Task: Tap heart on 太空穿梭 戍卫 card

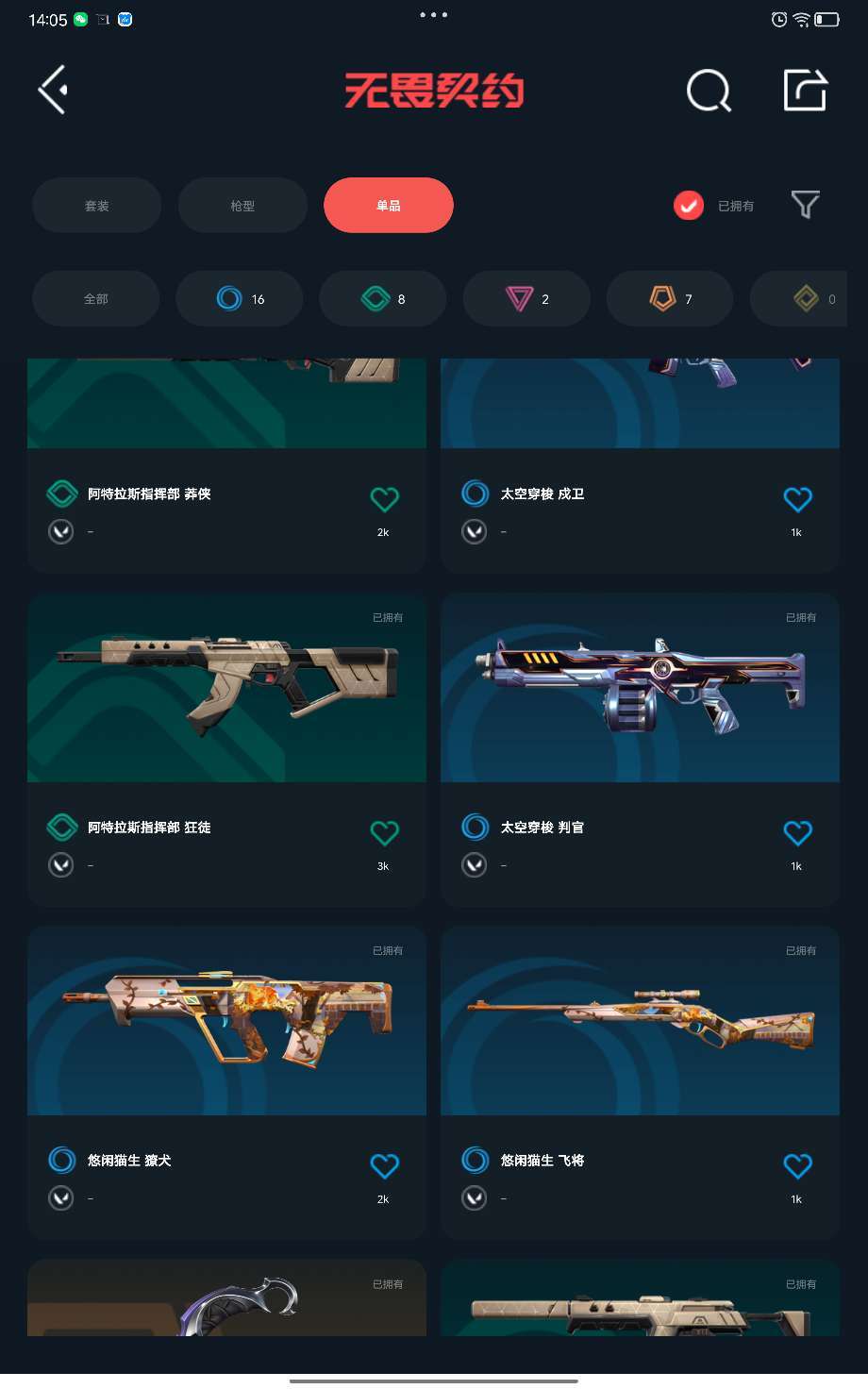Action: click(797, 499)
